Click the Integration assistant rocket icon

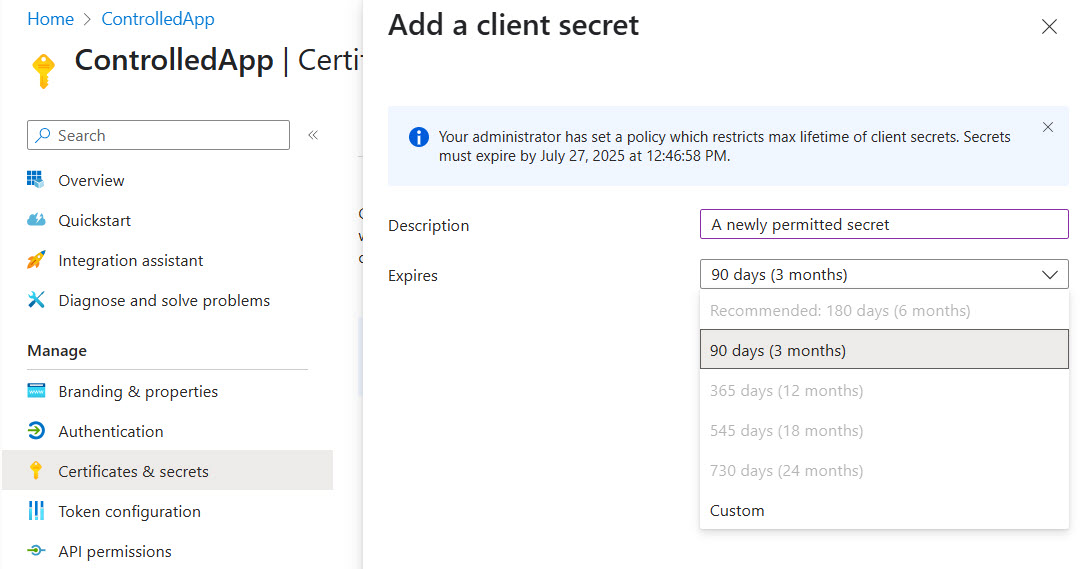(x=36, y=260)
